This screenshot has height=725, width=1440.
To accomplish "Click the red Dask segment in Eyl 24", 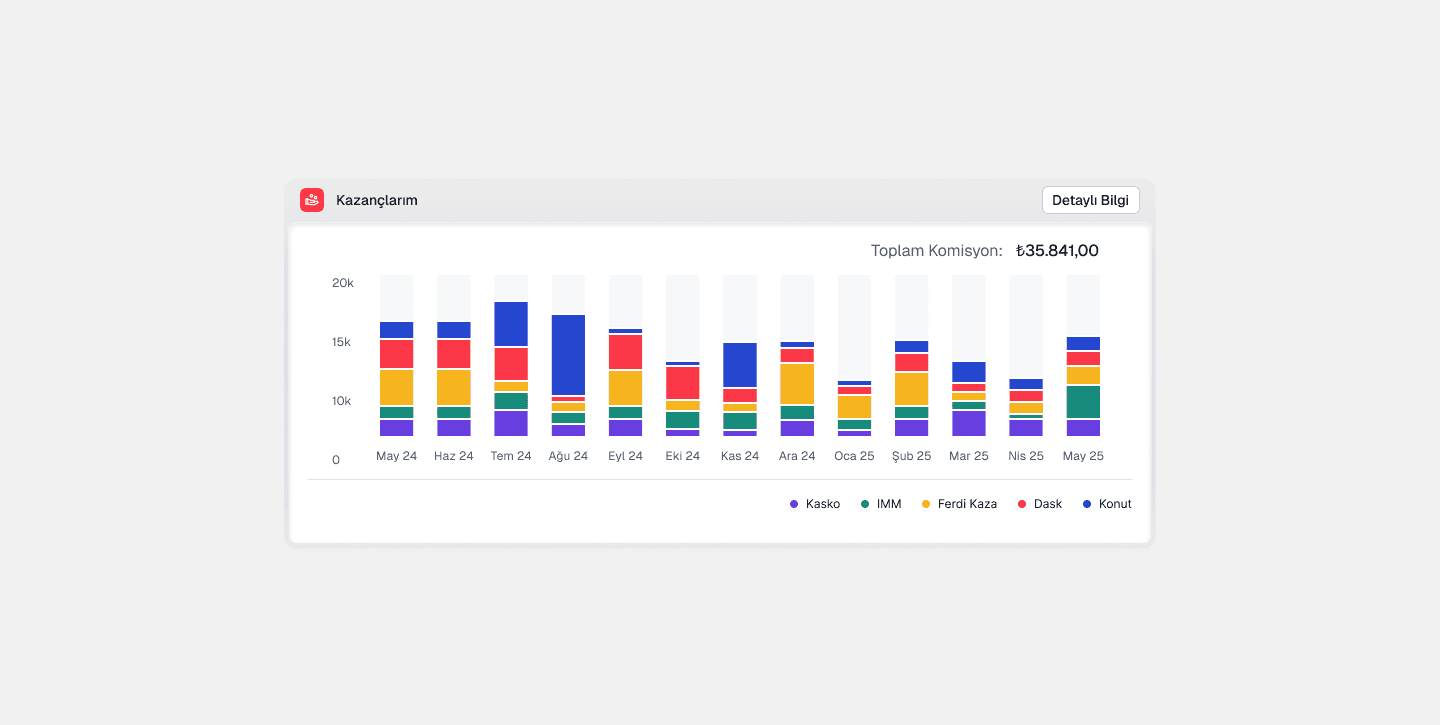I will (x=626, y=352).
